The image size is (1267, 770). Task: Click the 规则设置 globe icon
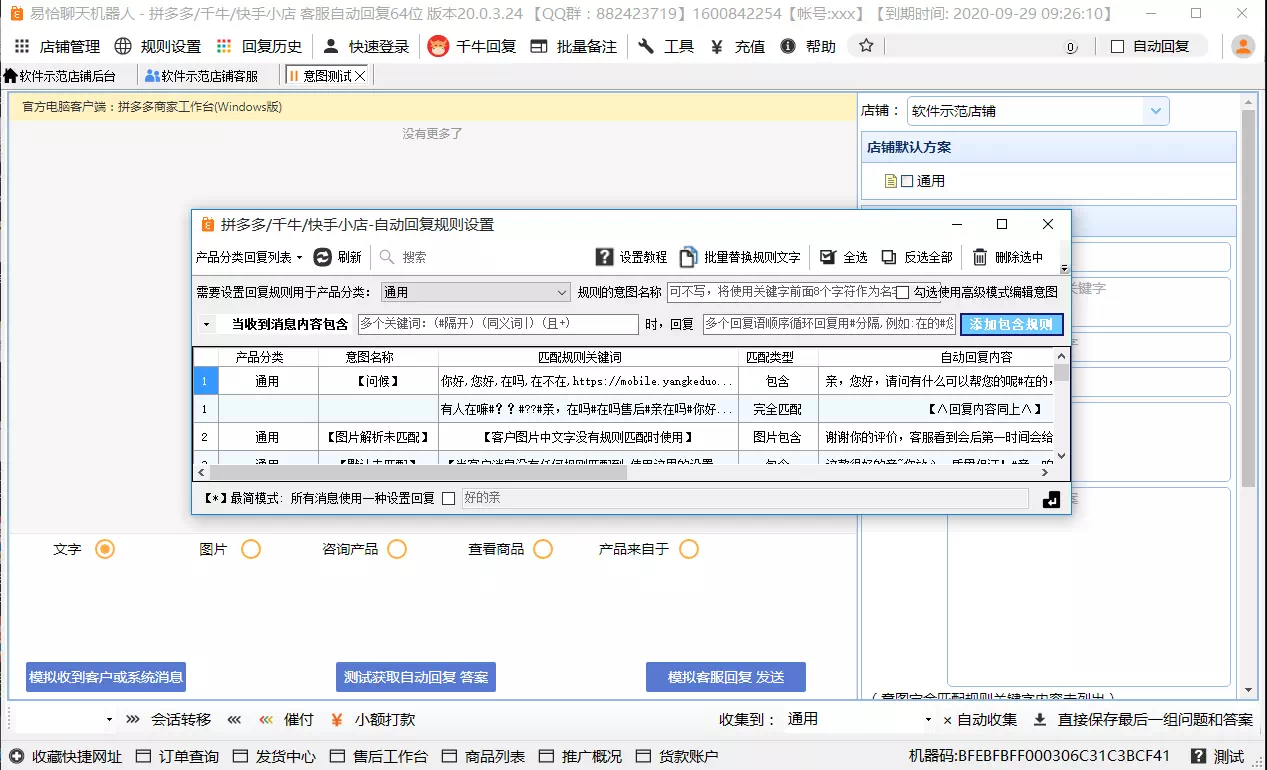point(123,46)
